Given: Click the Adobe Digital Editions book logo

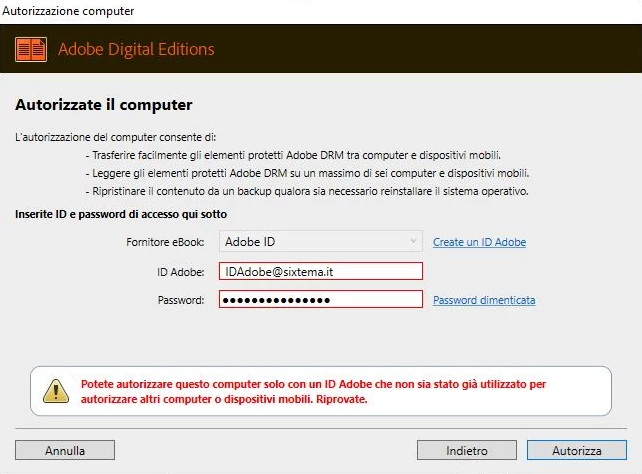Looking at the screenshot, I should (31, 50).
